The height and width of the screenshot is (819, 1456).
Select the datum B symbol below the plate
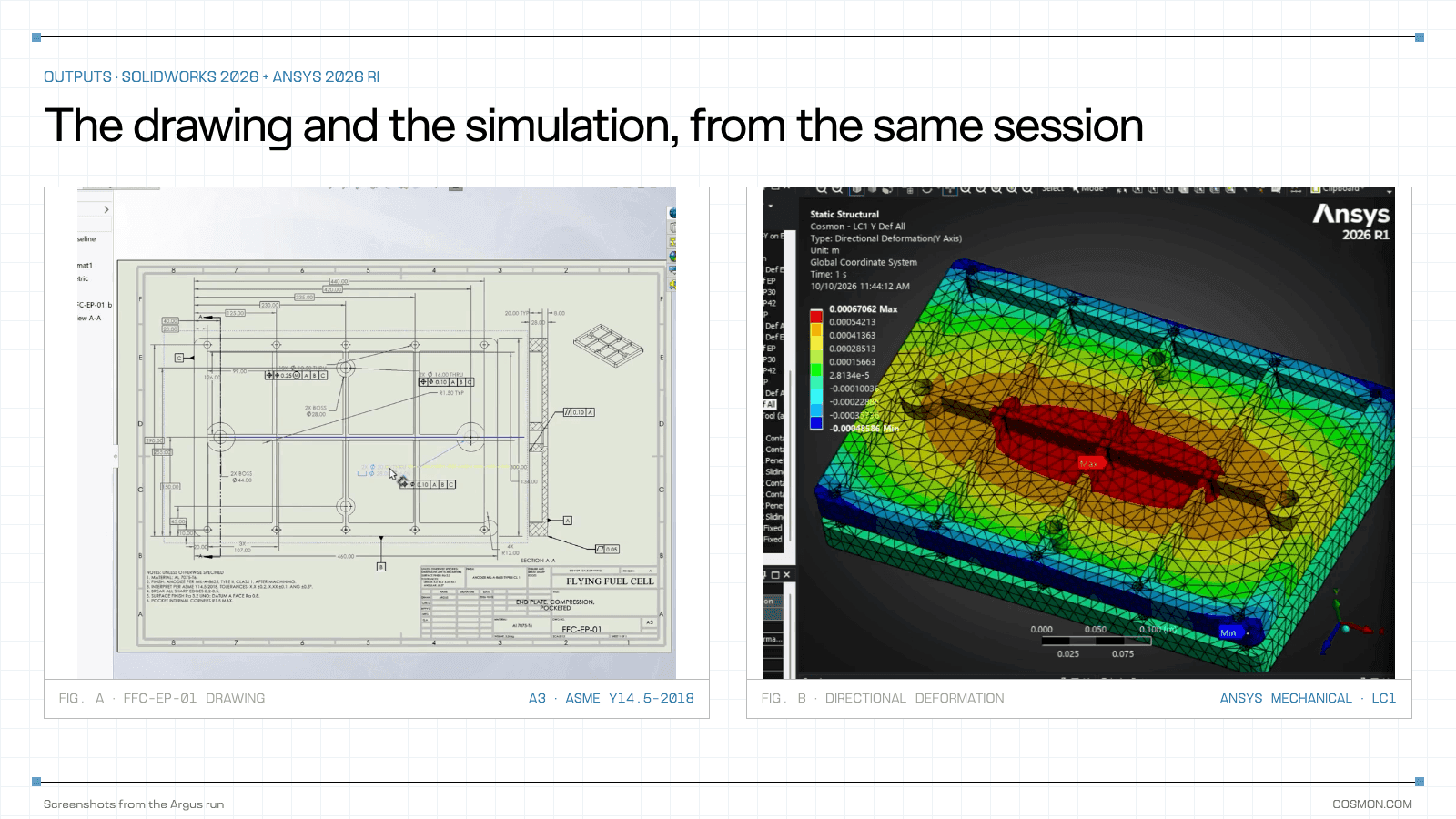tap(381, 567)
